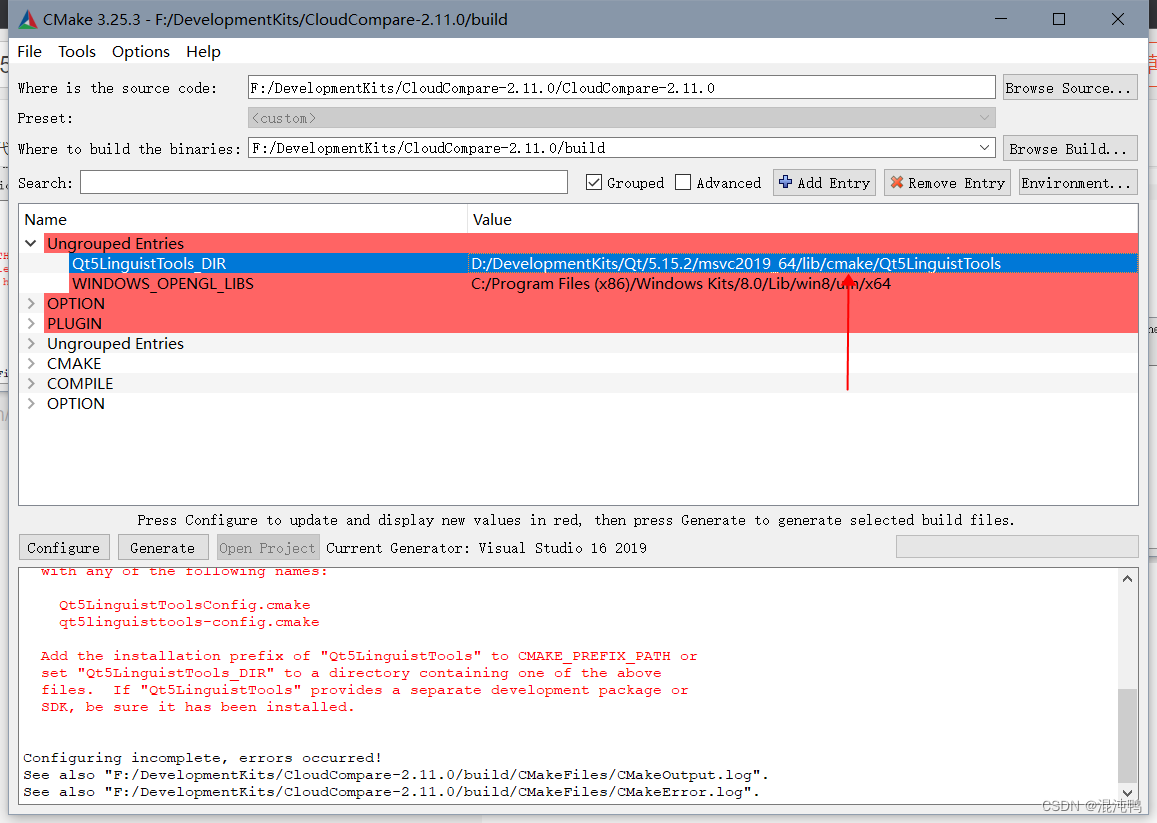Expand the COMPILE group
This screenshot has height=823, width=1157.
click(31, 384)
